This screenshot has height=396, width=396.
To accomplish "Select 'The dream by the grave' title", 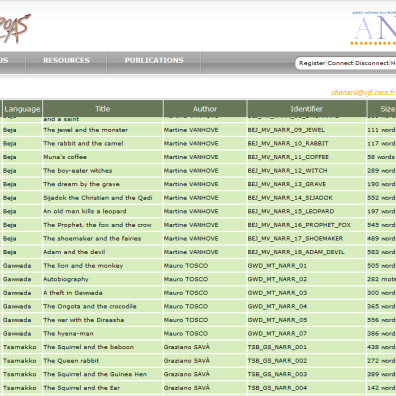I will 81,184.
